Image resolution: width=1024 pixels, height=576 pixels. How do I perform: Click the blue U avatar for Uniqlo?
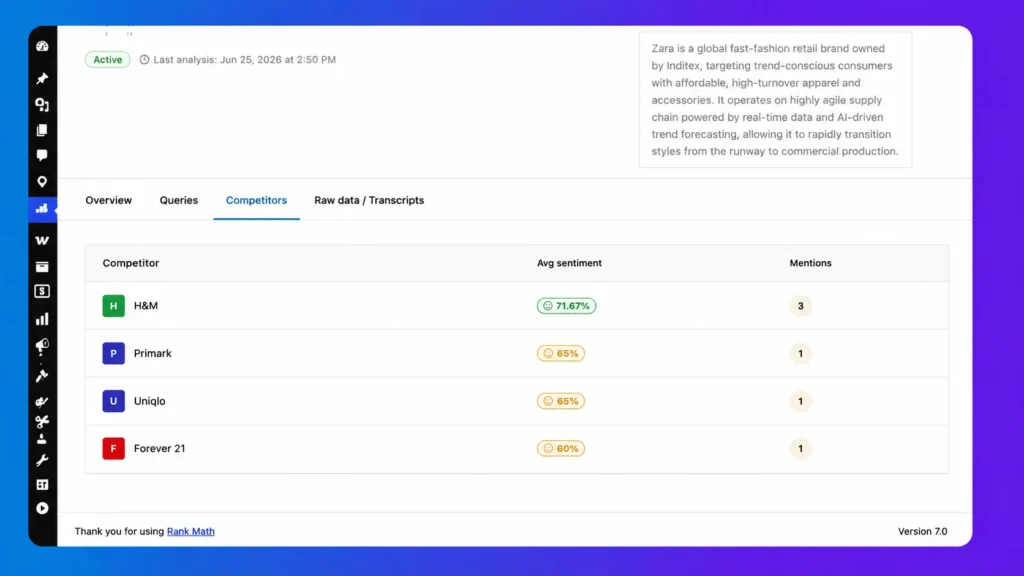pos(114,401)
